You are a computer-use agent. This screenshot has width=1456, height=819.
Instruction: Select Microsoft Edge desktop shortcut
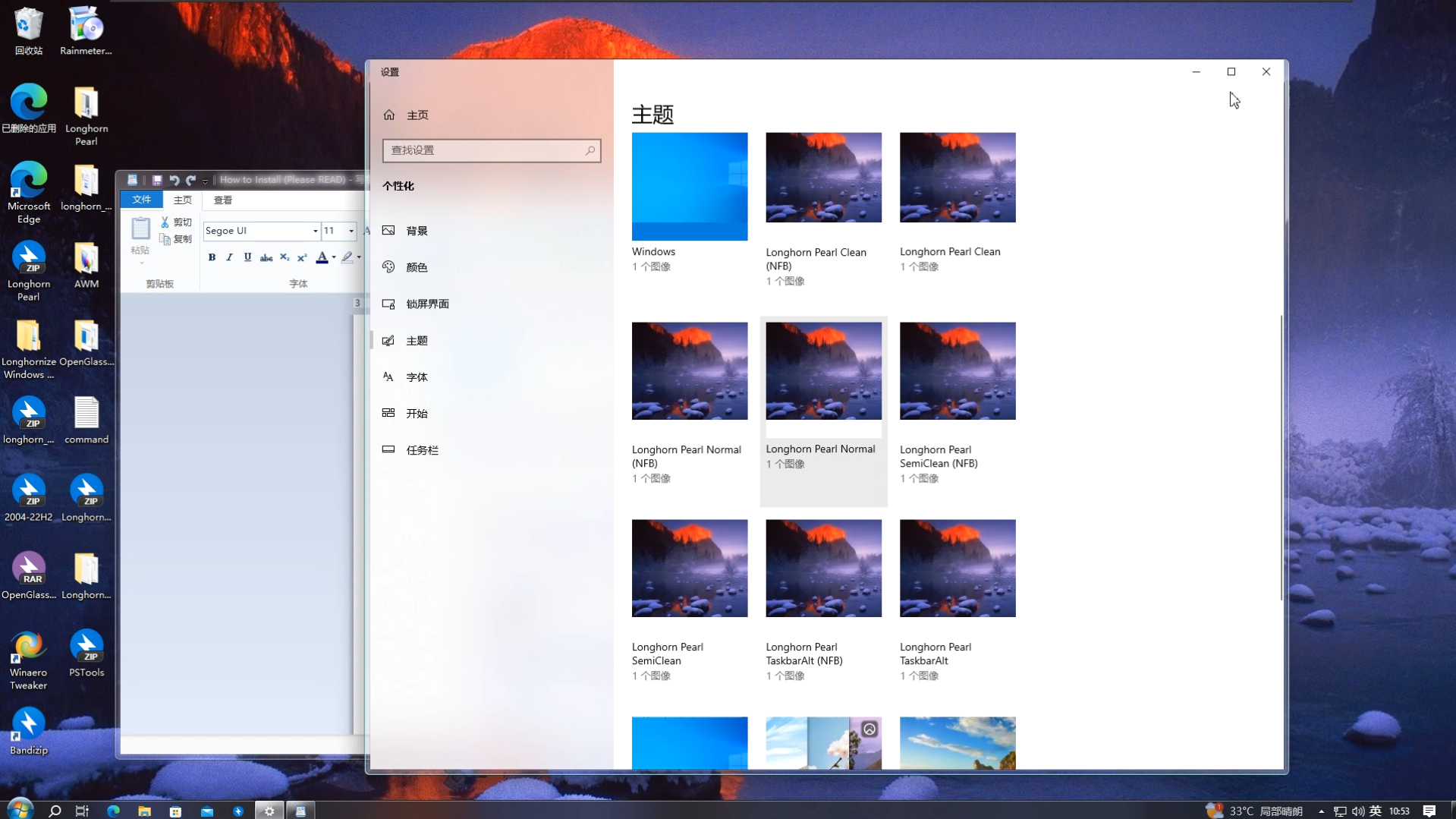click(x=29, y=193)
